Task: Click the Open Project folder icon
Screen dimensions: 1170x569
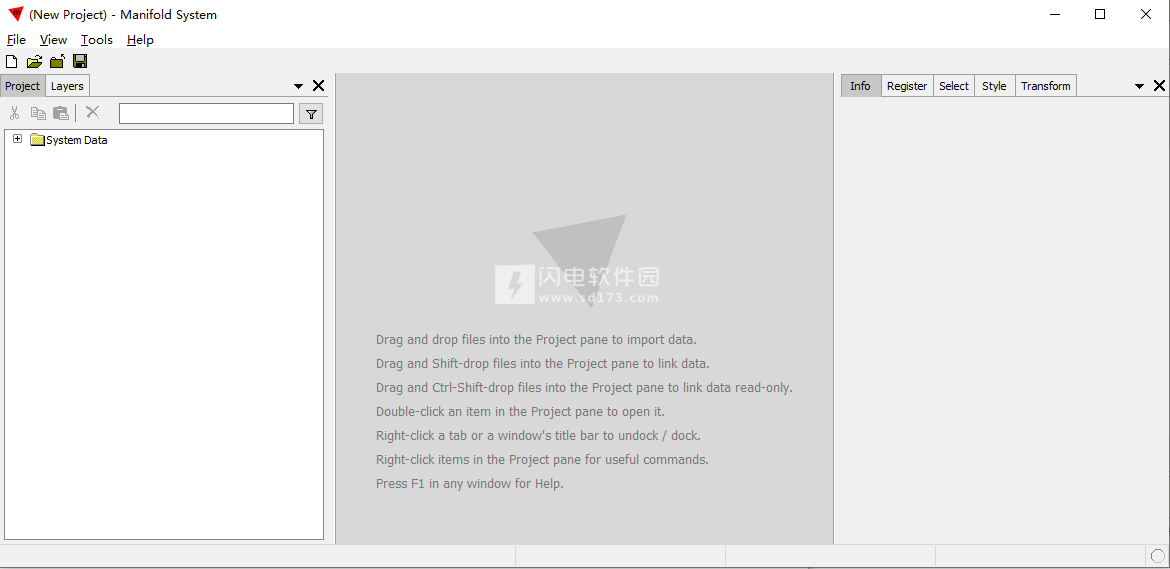Action: [x=34, y=61]
